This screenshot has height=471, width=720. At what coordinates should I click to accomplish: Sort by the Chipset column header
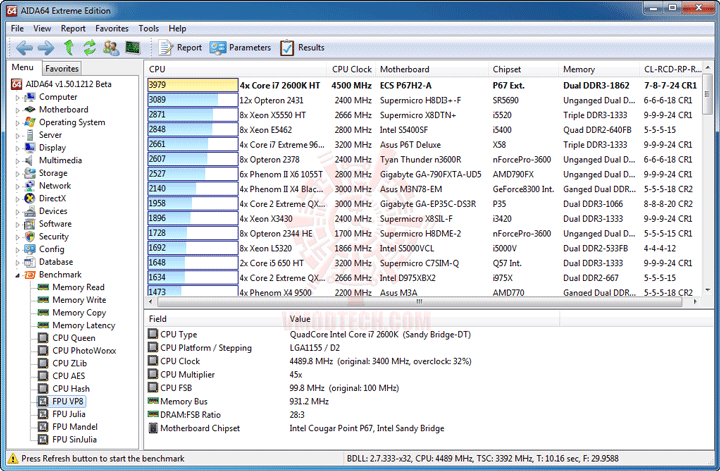(523, 69)
